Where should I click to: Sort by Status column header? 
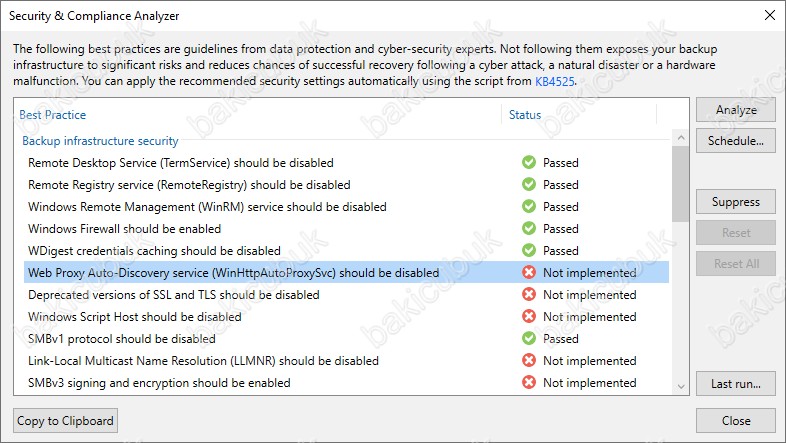coord(525,115)
